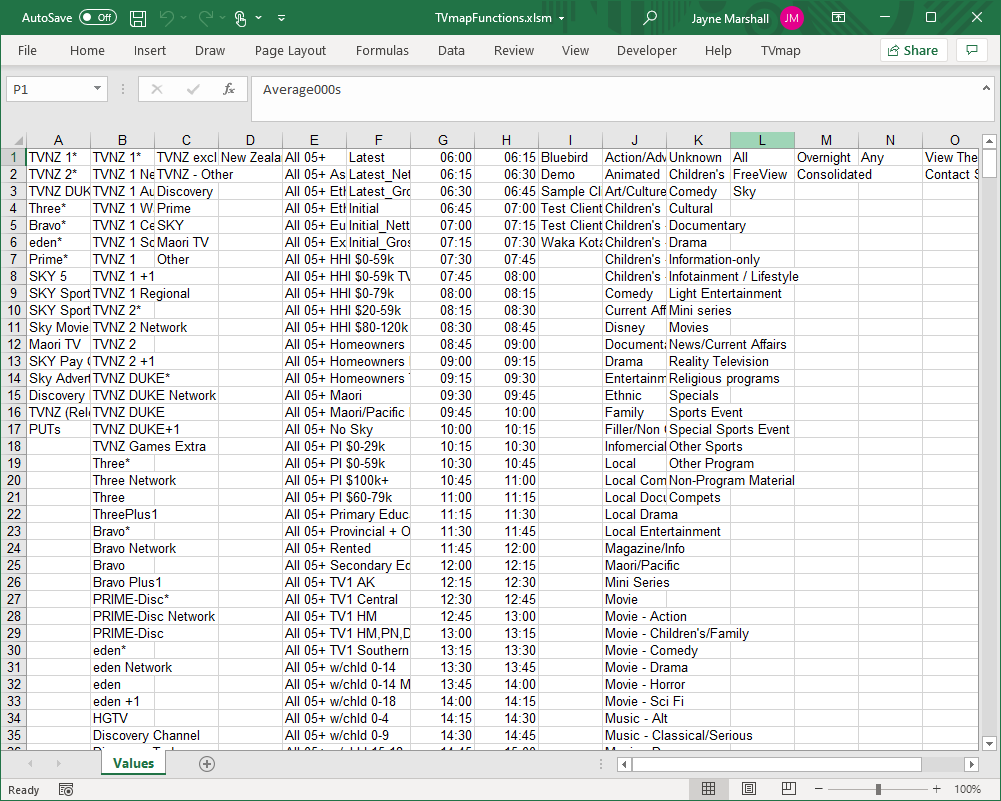Switch to Page Layout view icon
This screenshot has width=1001, height=801.
point(749,789)
